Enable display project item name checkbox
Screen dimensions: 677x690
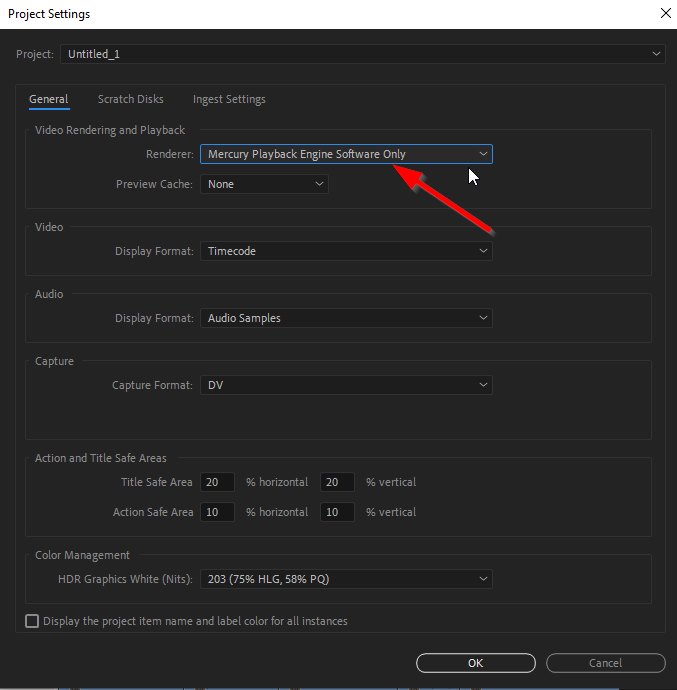(32, 621)
